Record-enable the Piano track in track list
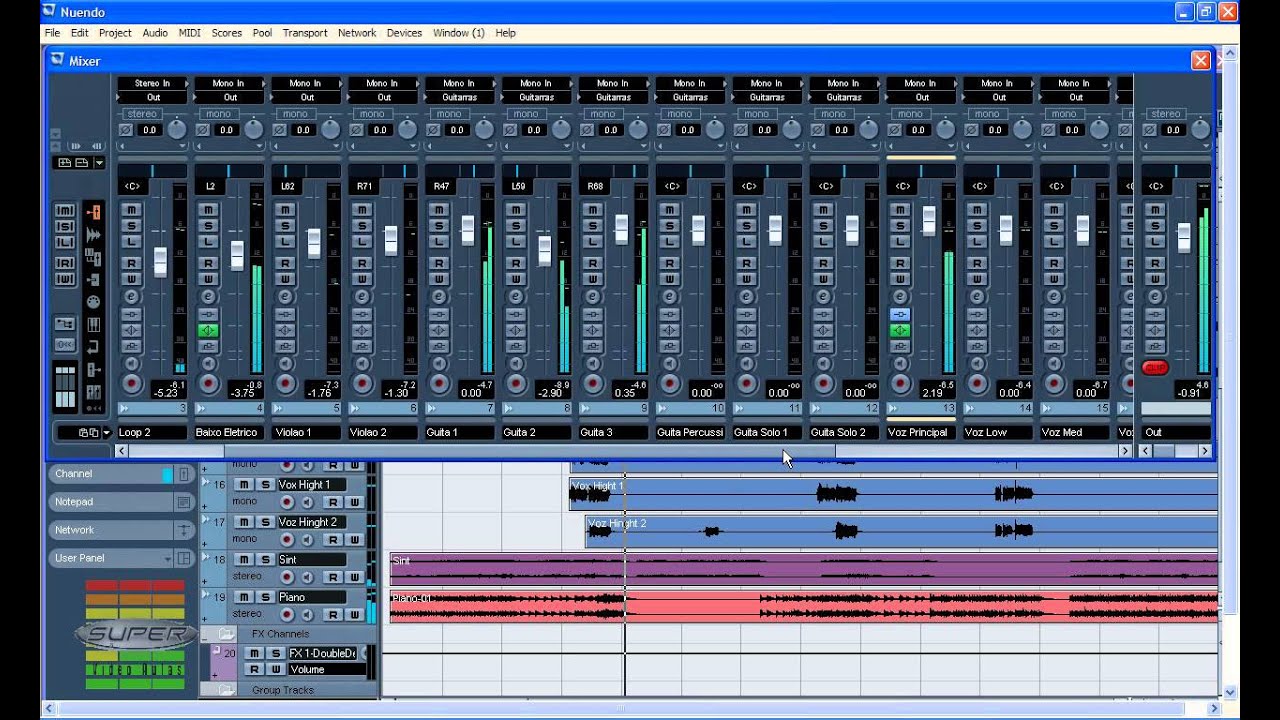Viewport: 1280px width, 720px height. [x=287, y=615]
